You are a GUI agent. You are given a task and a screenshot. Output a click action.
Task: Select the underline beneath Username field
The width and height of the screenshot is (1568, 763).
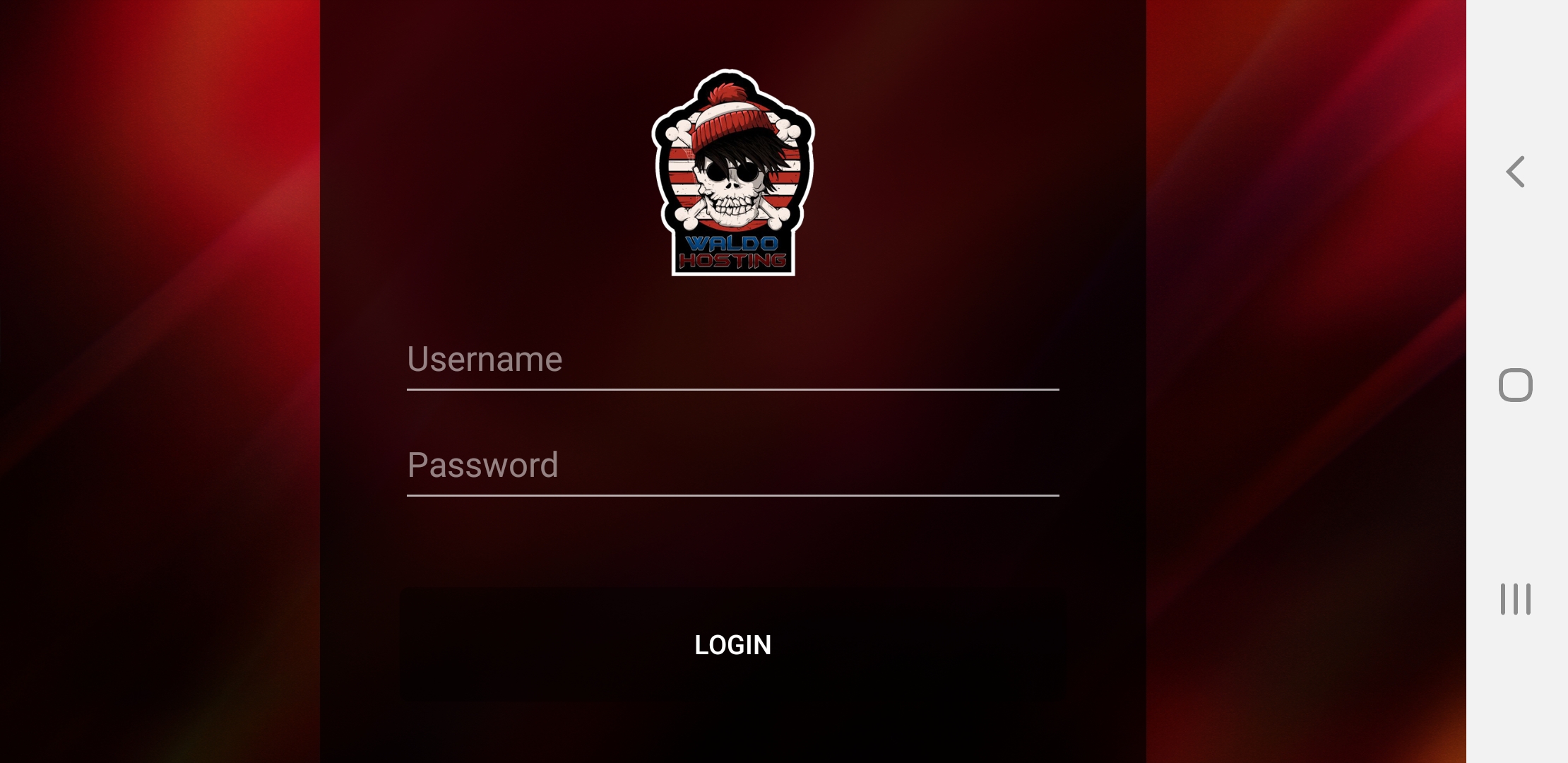[733, 389]
